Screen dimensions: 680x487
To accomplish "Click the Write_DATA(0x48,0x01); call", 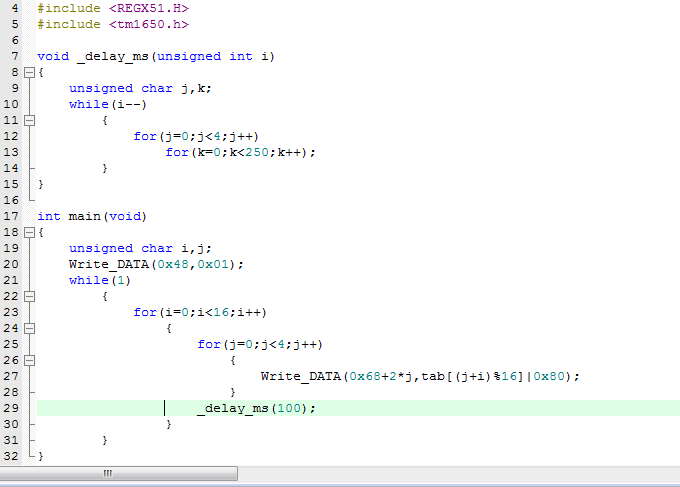I will click(156, 265).
